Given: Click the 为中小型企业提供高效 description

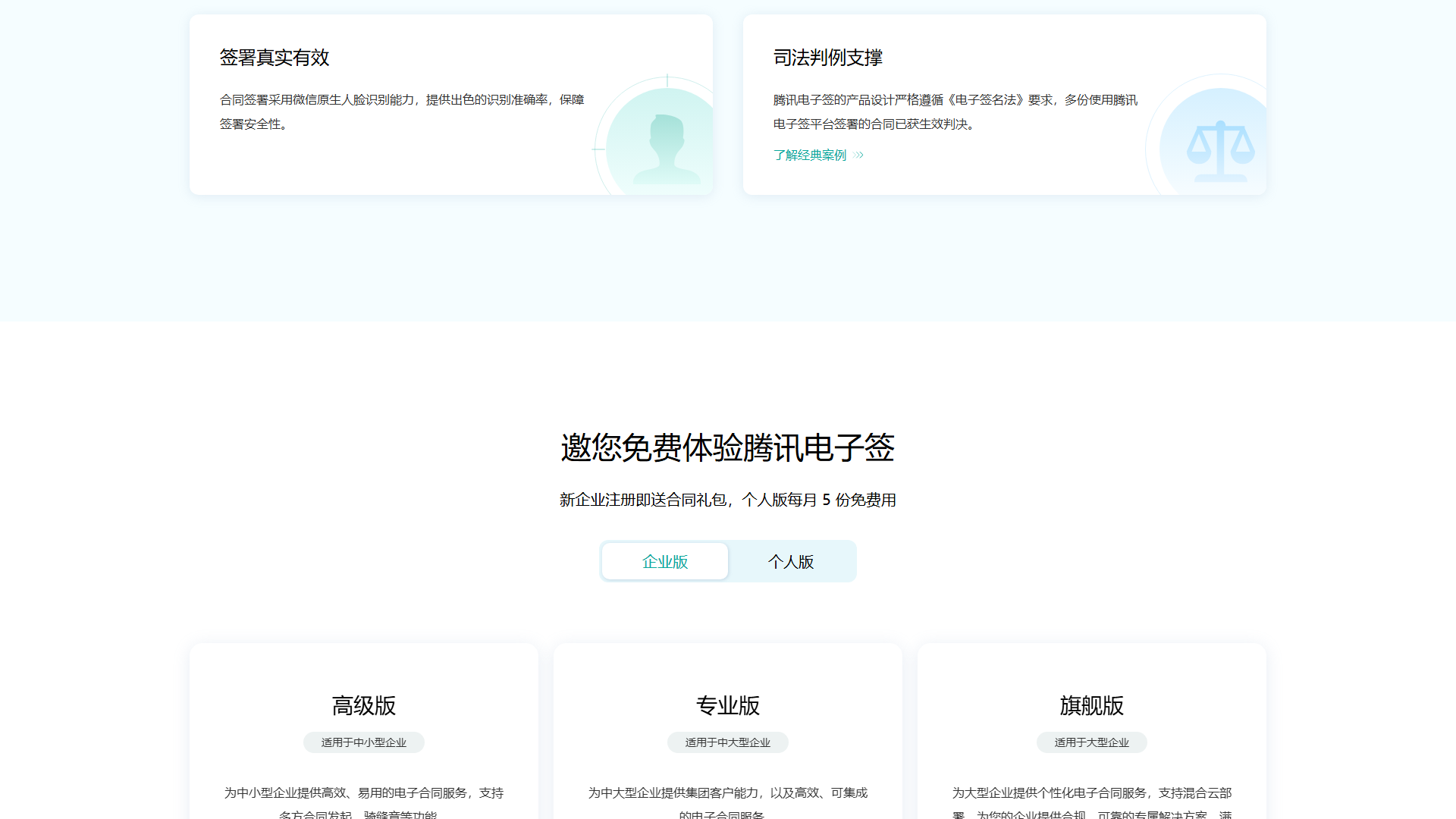Looking at the screenshot, I should 364,802.
